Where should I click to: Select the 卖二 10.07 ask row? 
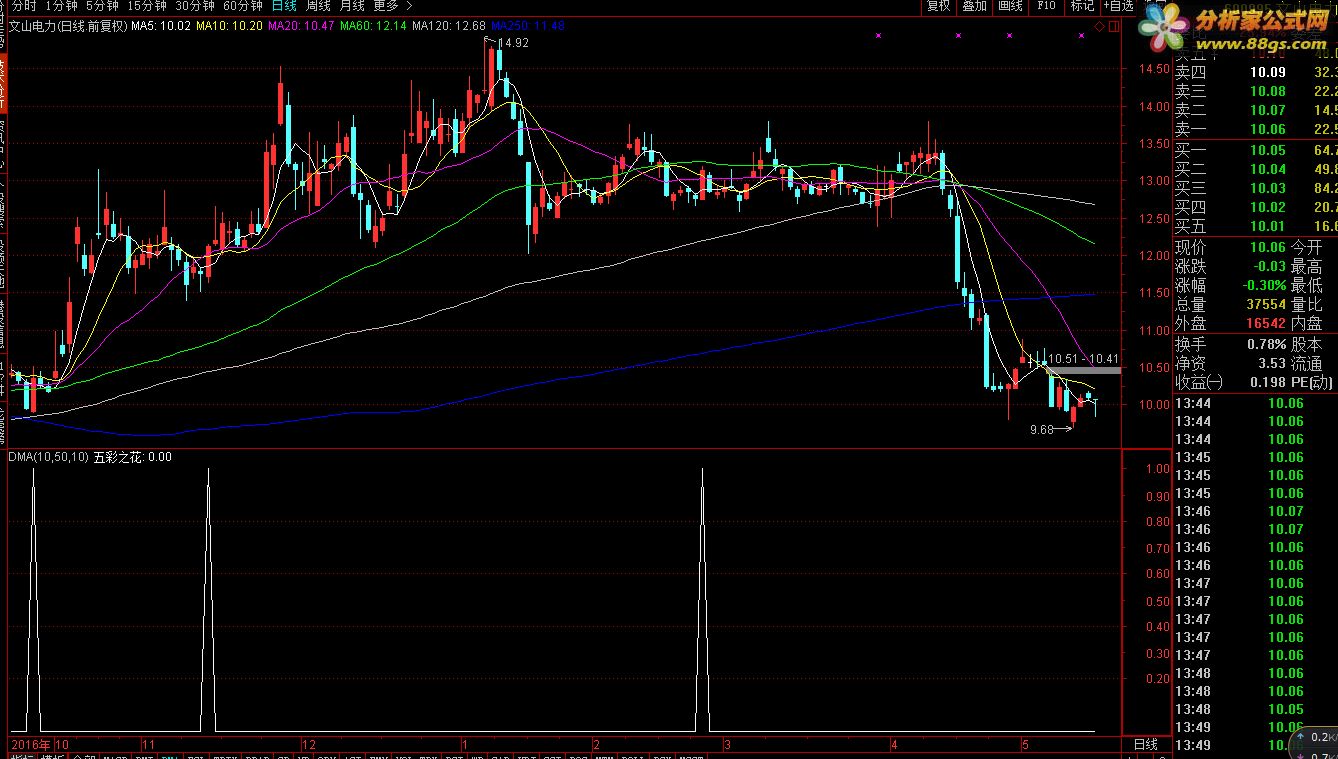coord(1255,110)
